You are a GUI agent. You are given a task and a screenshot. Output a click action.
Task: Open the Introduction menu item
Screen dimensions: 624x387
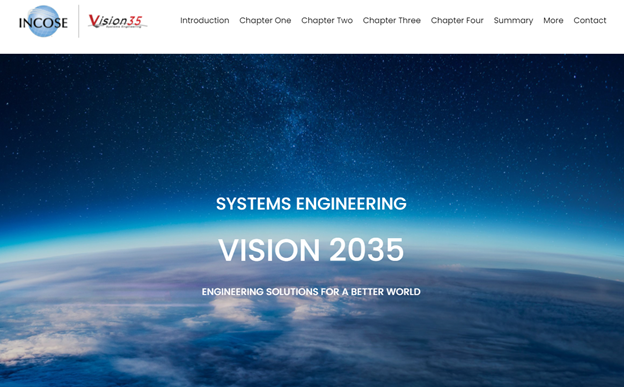click(x=205, y=20)
